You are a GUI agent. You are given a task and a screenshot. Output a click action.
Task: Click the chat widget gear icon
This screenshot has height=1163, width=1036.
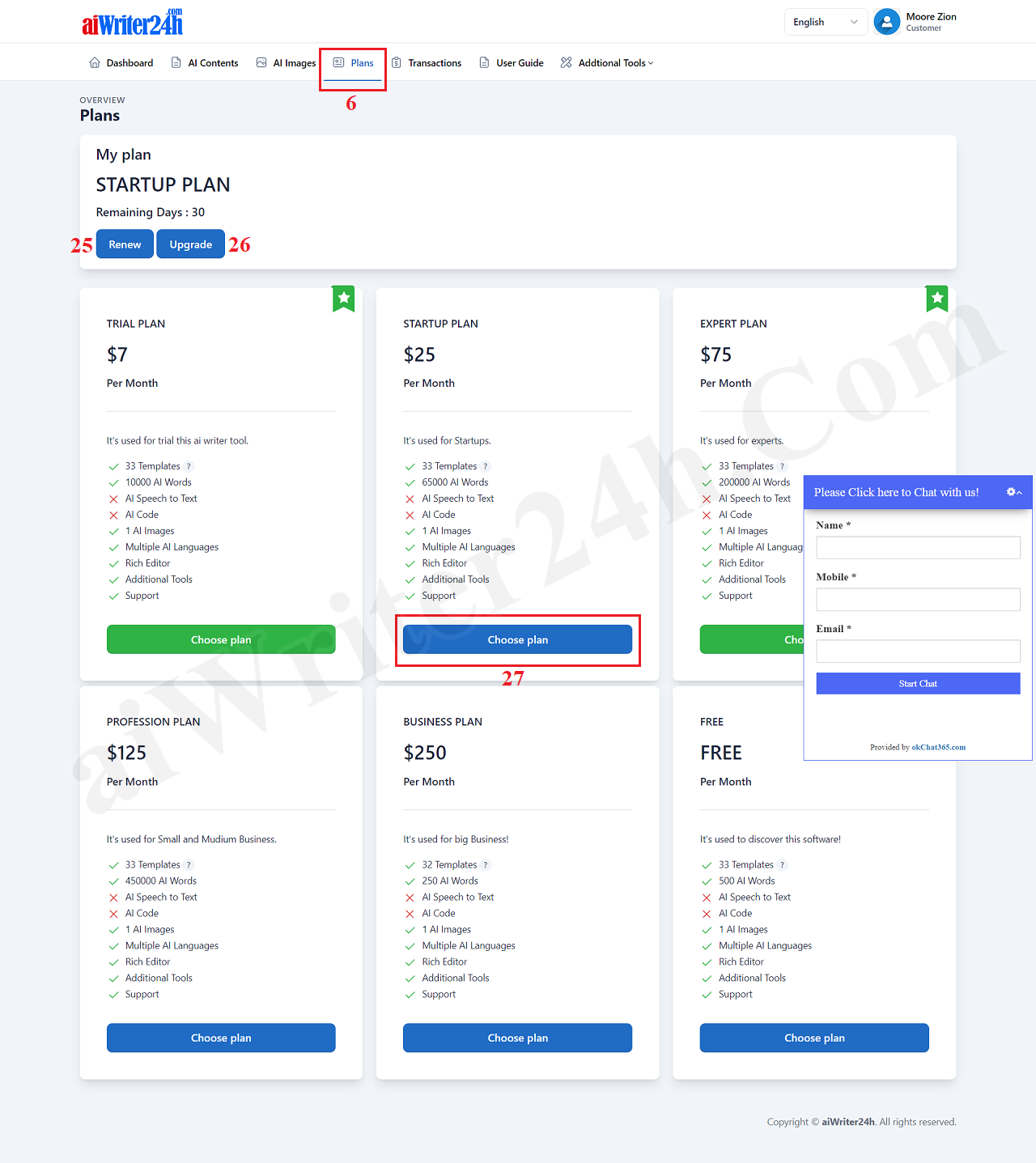pos(1011,492)
